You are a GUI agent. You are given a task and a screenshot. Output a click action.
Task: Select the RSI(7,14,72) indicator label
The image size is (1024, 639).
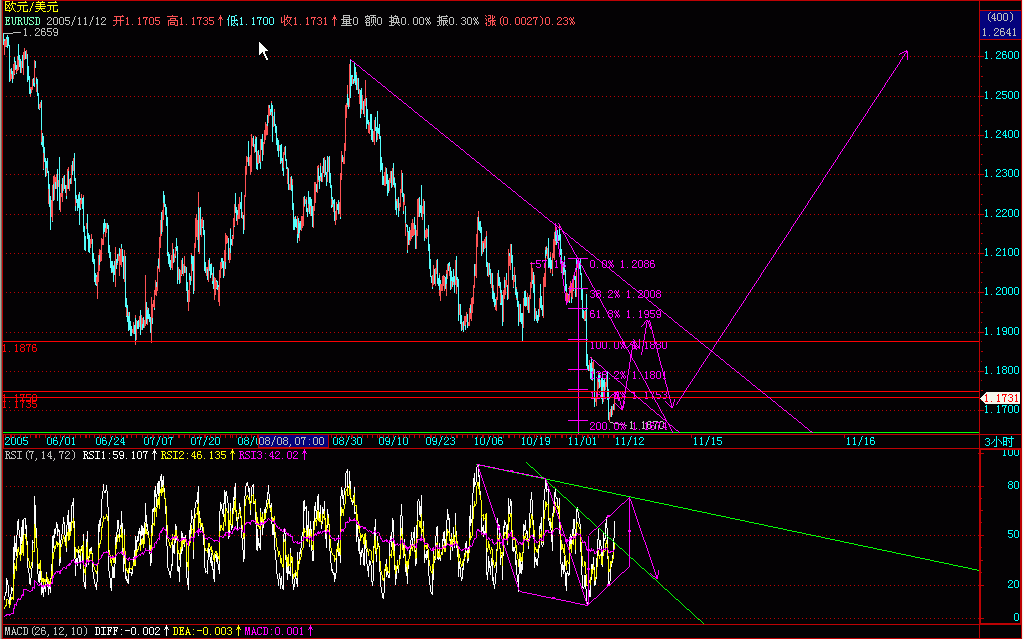click(40, 455)
